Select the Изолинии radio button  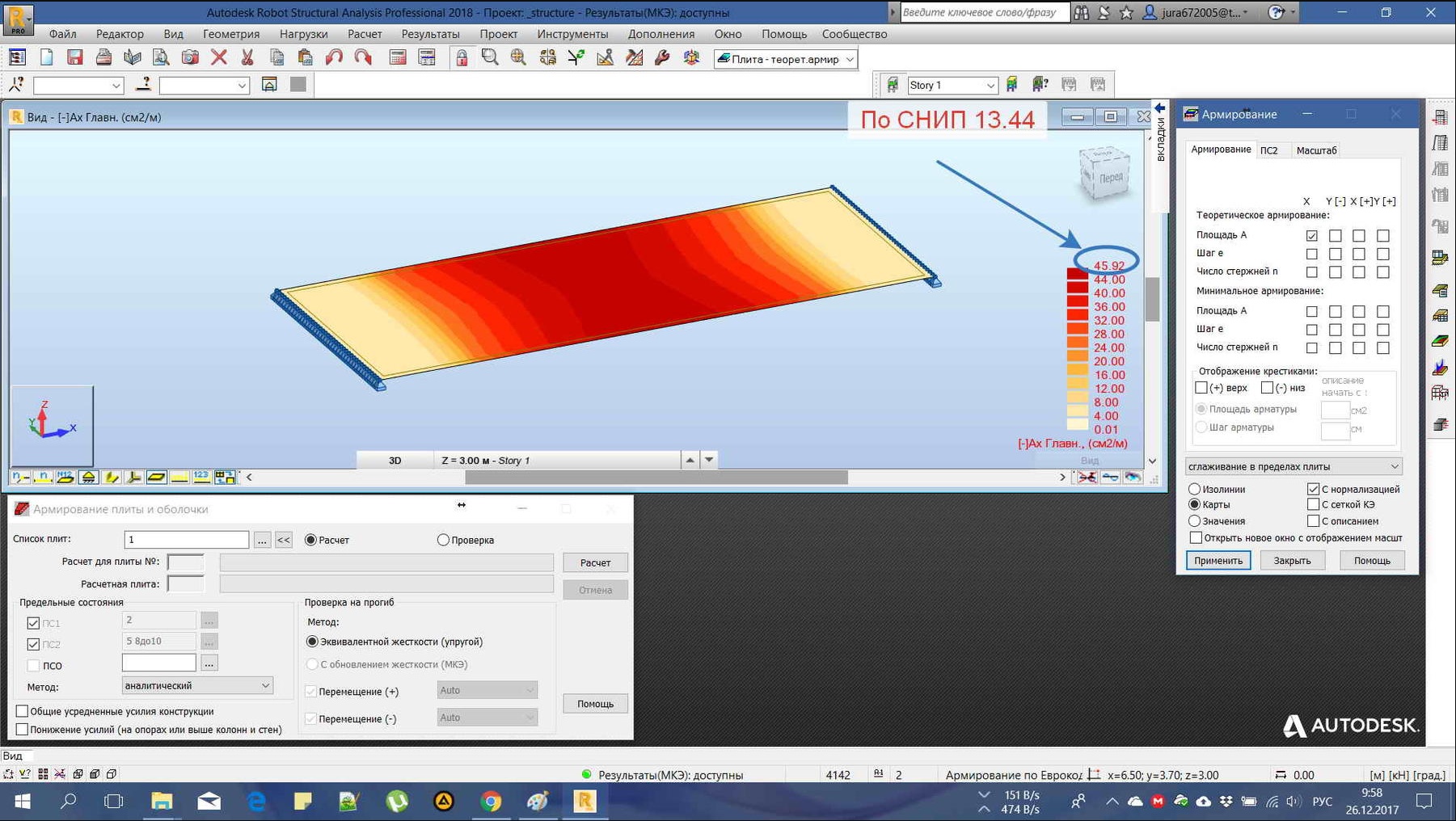coord(1194,489)
